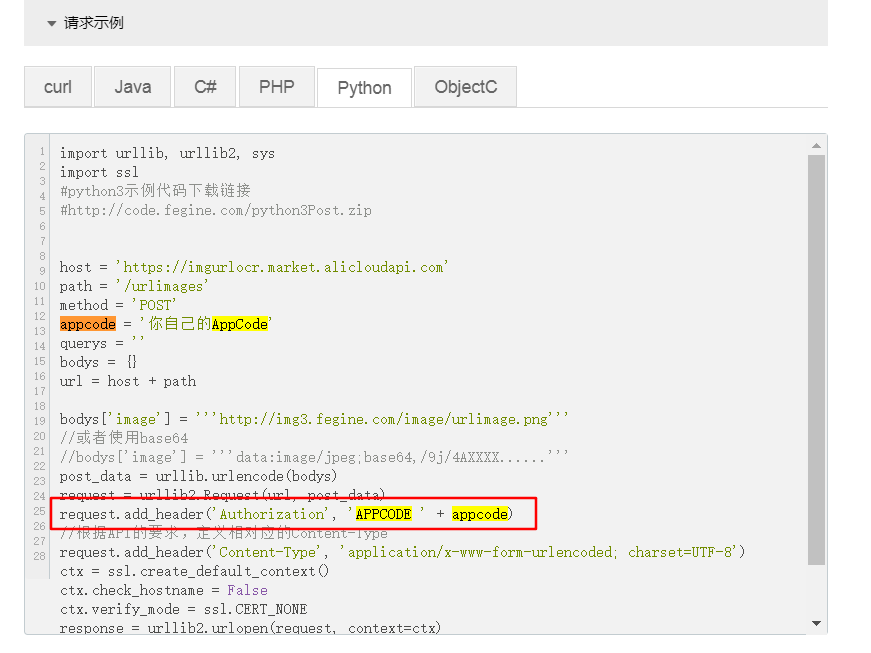871x653 pixels.
Task: Click the img3.fegine.com urlimage.png string
Action: click(382, 419)
